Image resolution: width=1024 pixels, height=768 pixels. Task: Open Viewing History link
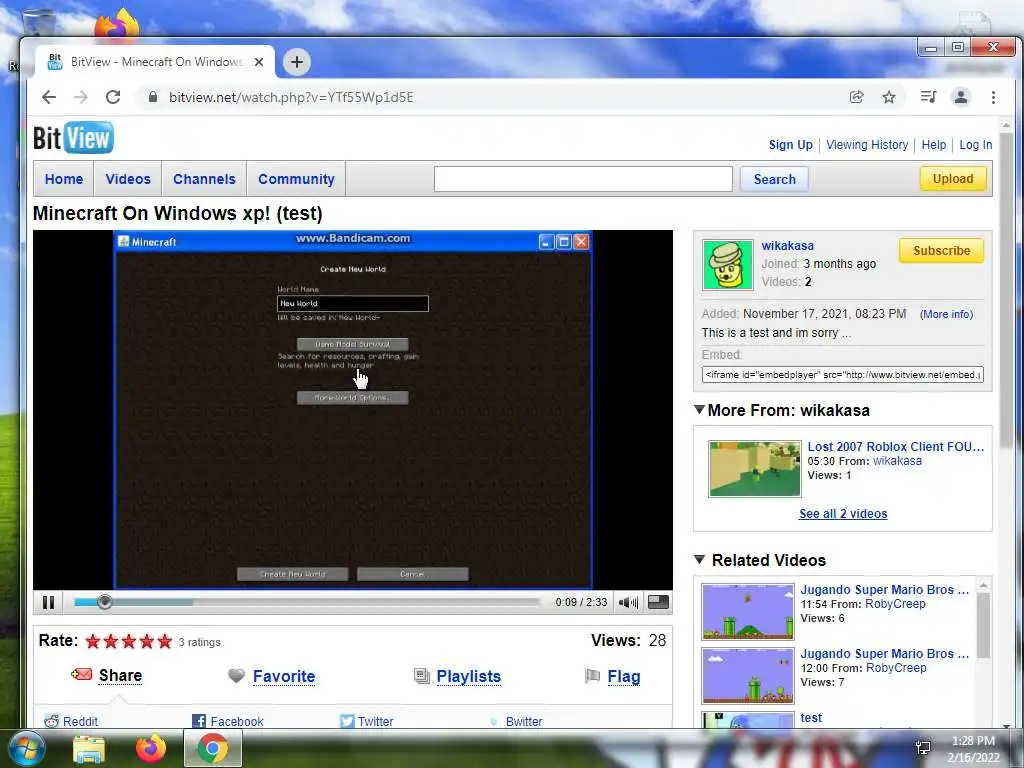pos(867,145)
